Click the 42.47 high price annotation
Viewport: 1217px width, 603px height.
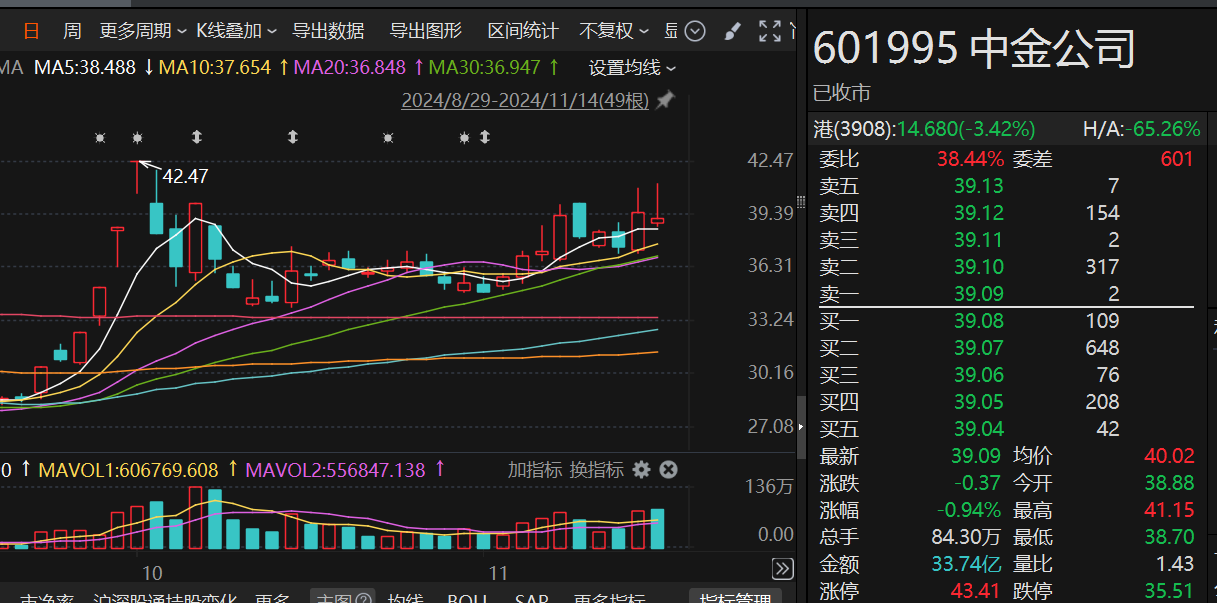(x=186, y=176)
